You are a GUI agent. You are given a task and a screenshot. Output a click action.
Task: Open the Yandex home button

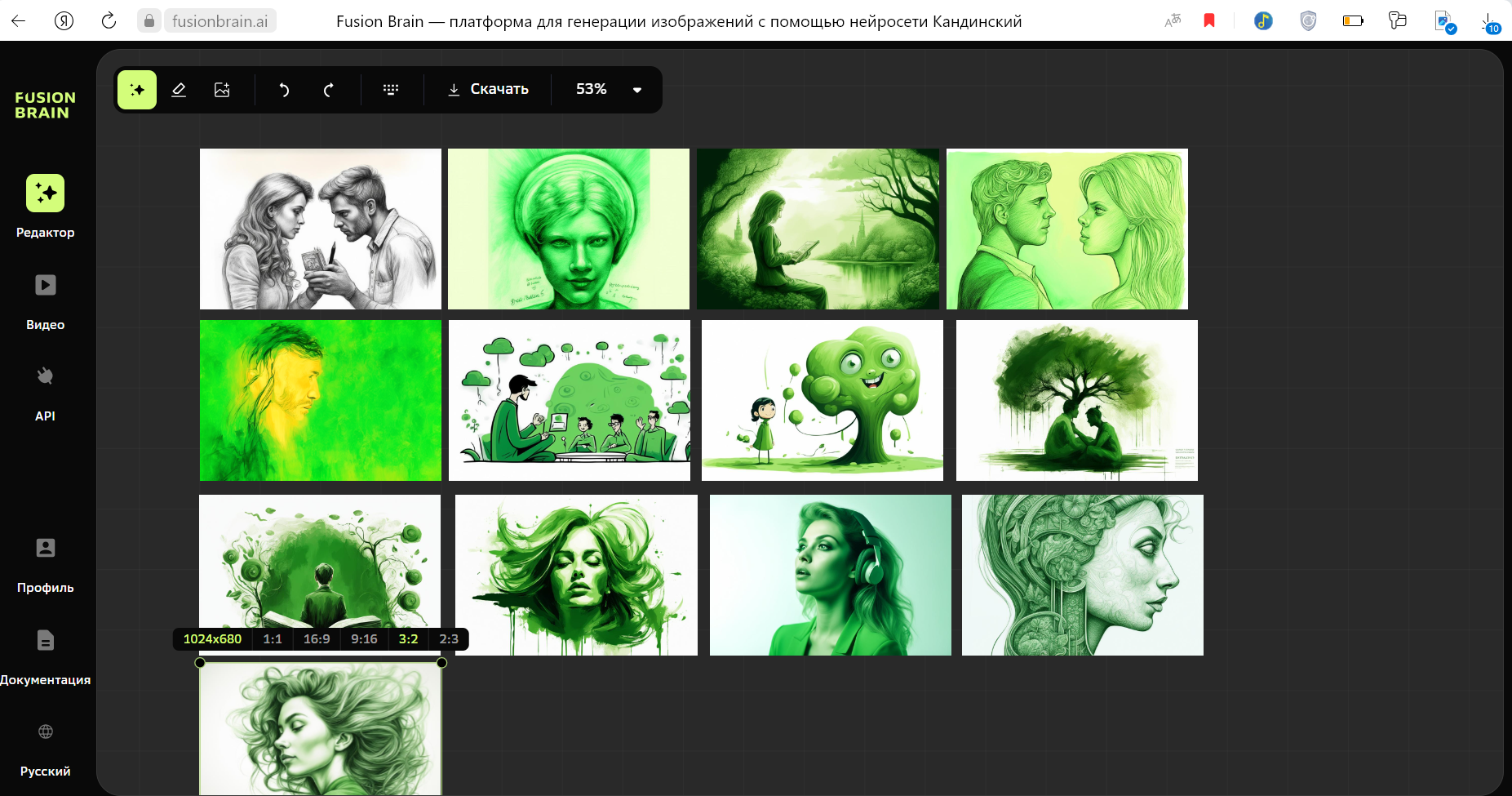[x=64, y=20]
